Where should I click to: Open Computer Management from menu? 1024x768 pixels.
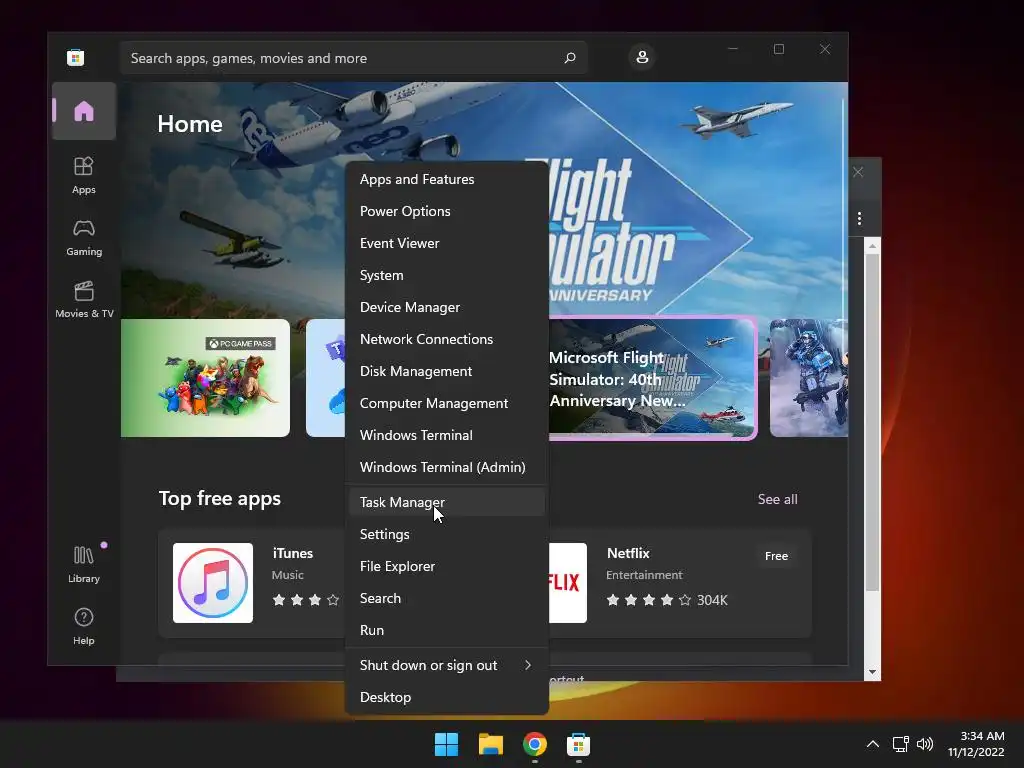447,403
